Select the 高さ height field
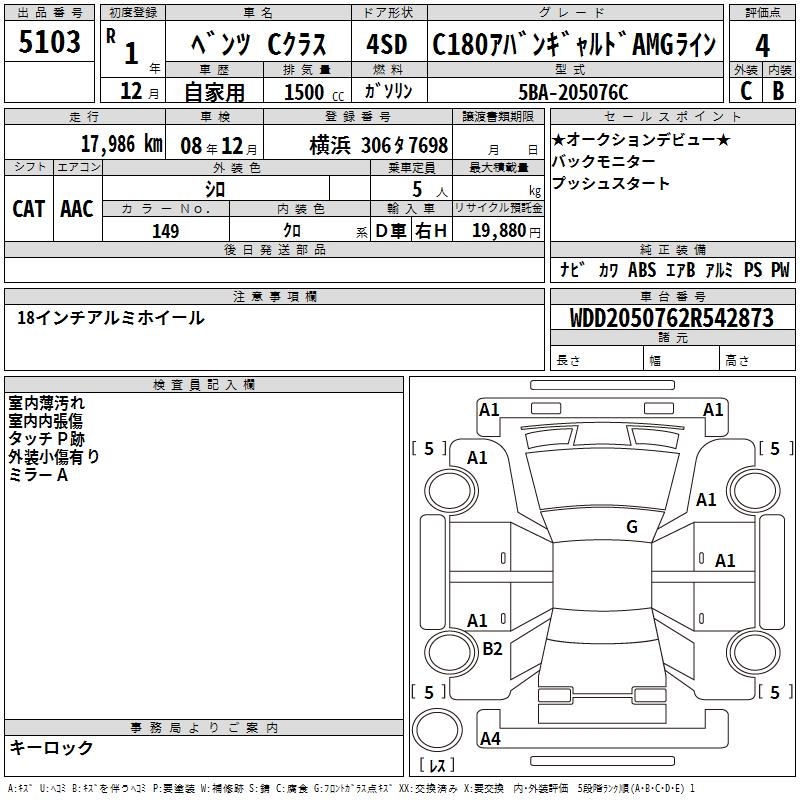This screenshot has width=800, height=800. pos(757,360)
